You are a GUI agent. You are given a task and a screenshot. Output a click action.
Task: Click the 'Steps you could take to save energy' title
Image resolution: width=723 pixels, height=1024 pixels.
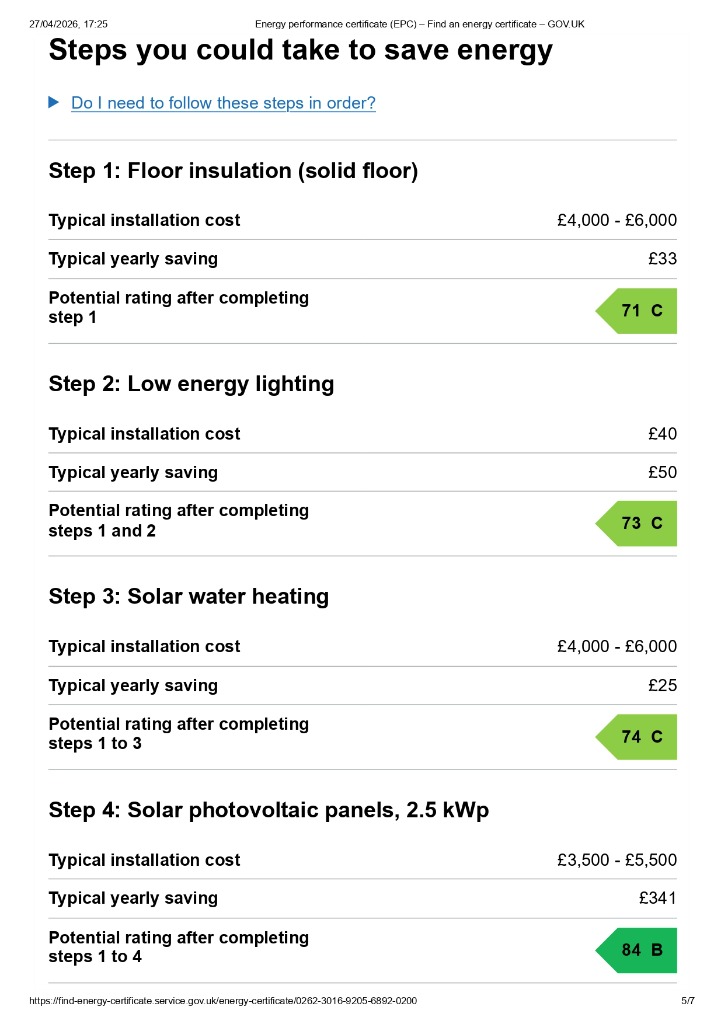pyautogui.click(x=300, y=50)
